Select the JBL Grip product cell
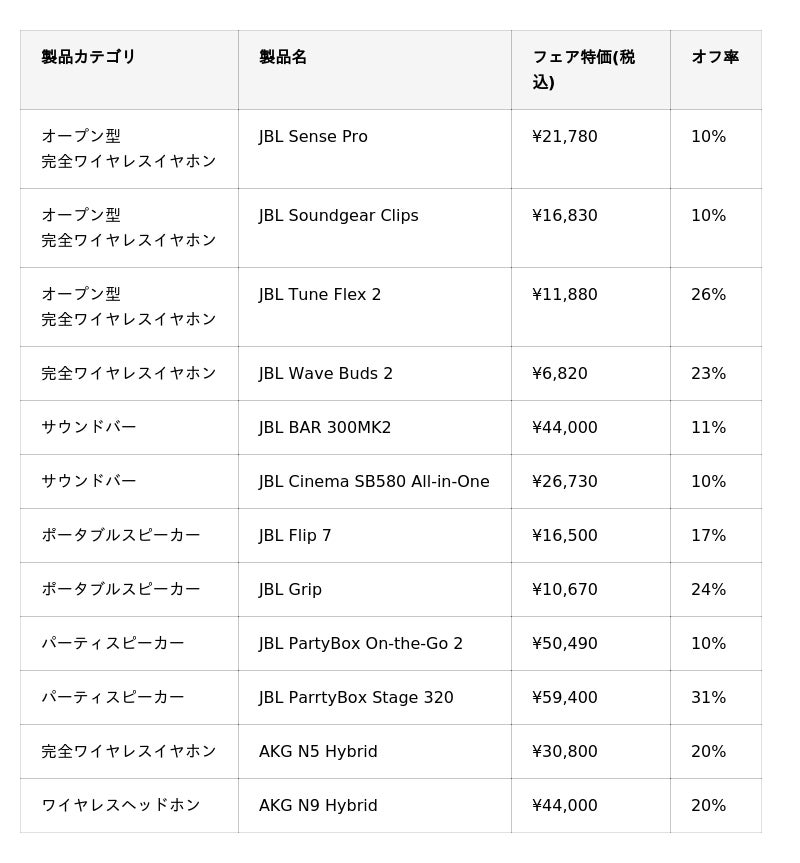 pos(290,590)
